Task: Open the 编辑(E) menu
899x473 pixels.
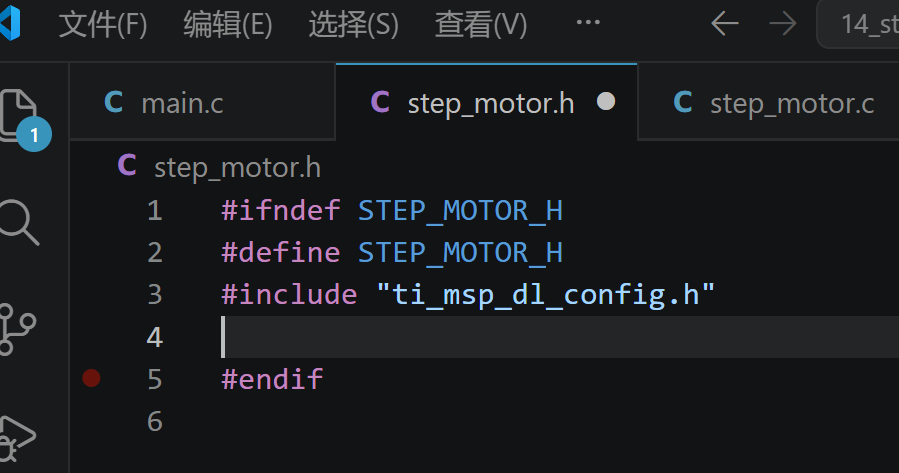Action: (x=228, y=25)
